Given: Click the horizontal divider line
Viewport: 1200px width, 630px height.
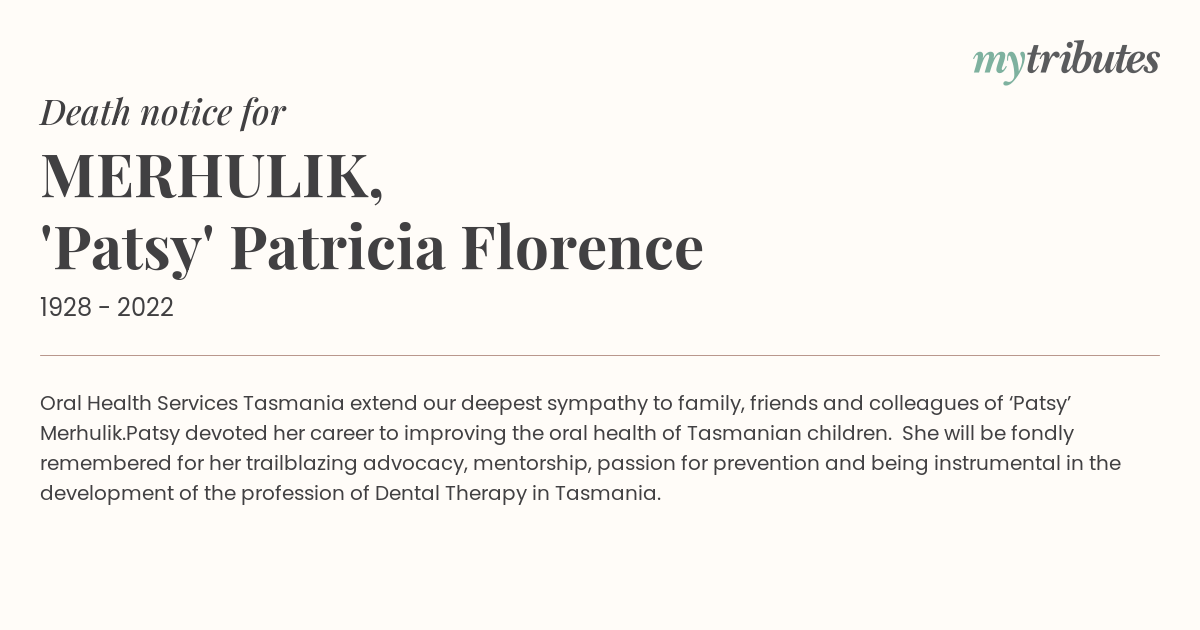Looking at the screenshot, I should point(600,355).
